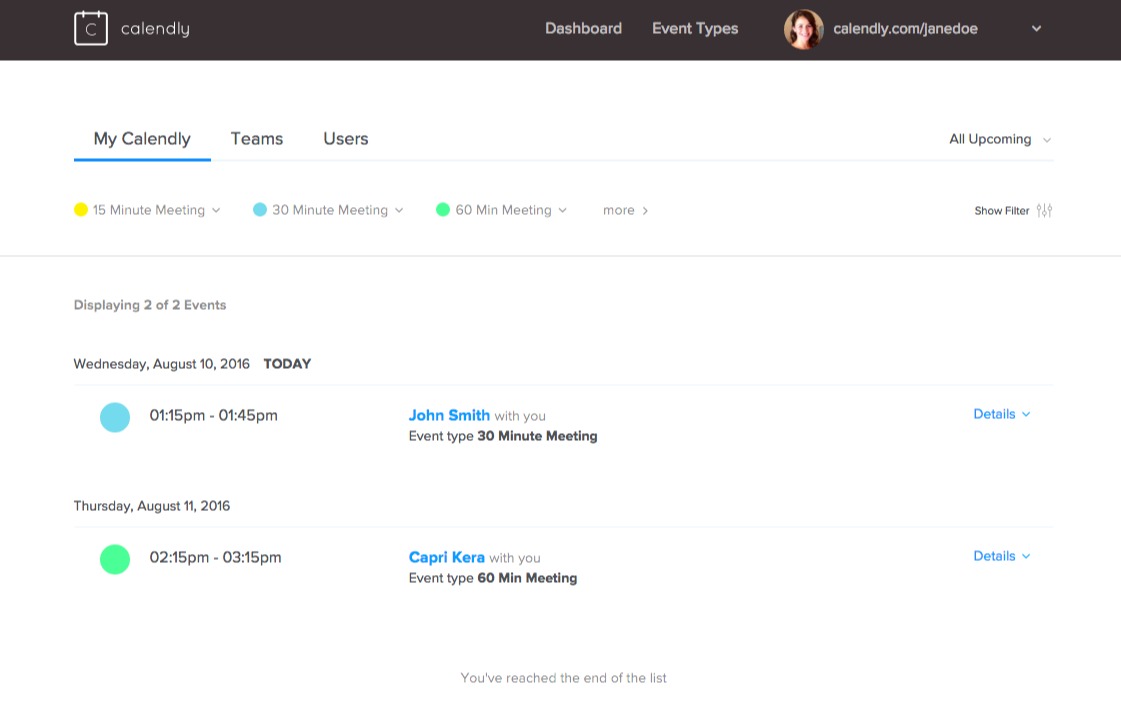Expand the 30 Minute Meeting dropdown arrow
Screen dimensions: 1121x714
point(399,210)
